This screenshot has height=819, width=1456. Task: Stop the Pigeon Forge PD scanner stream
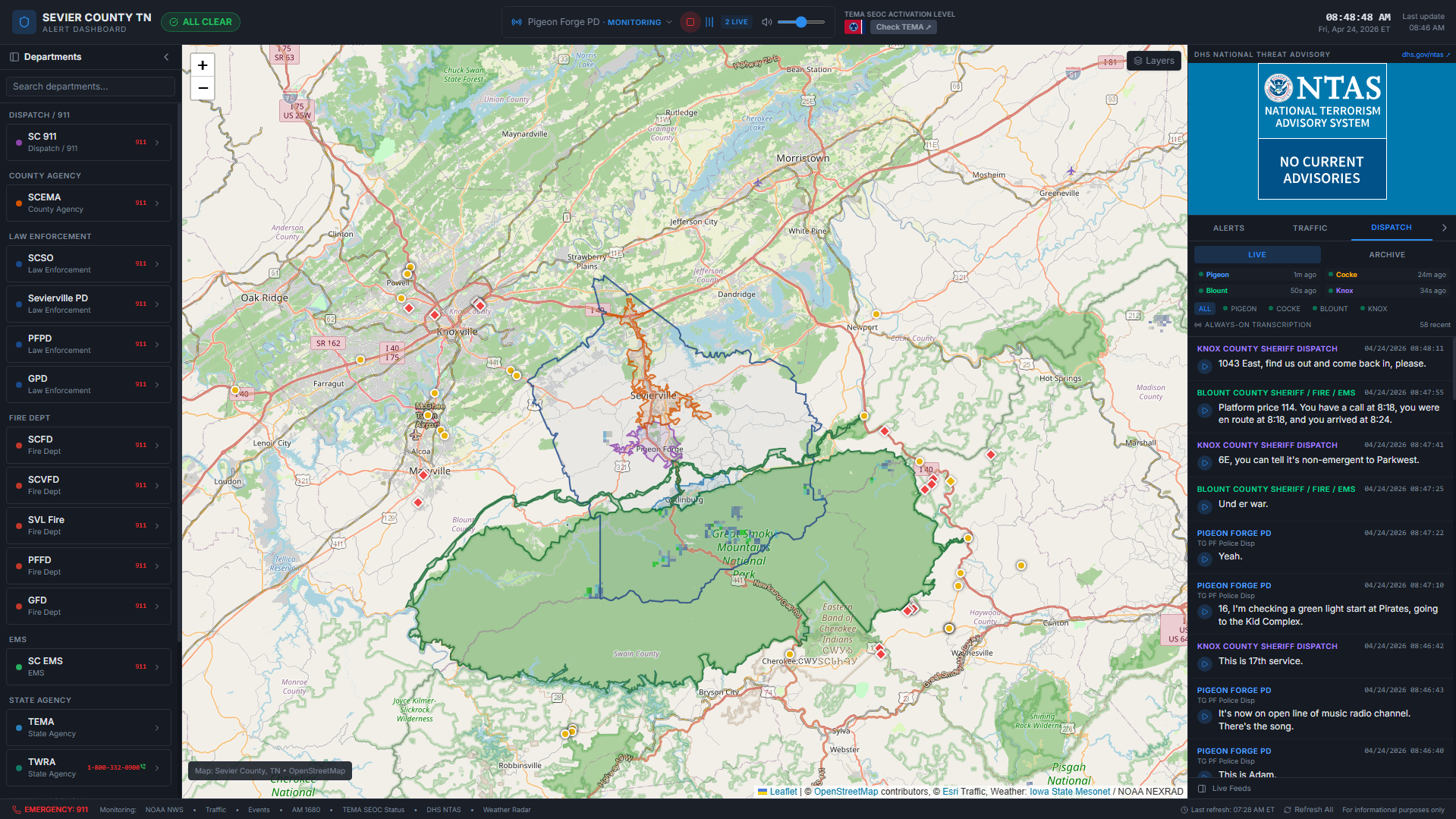point(690,22)
